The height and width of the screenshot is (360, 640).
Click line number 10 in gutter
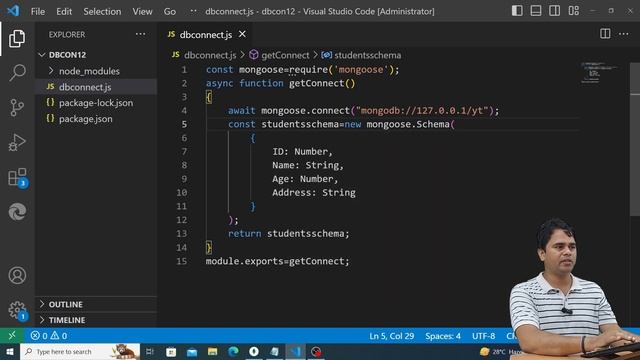[x=182, y=193]
